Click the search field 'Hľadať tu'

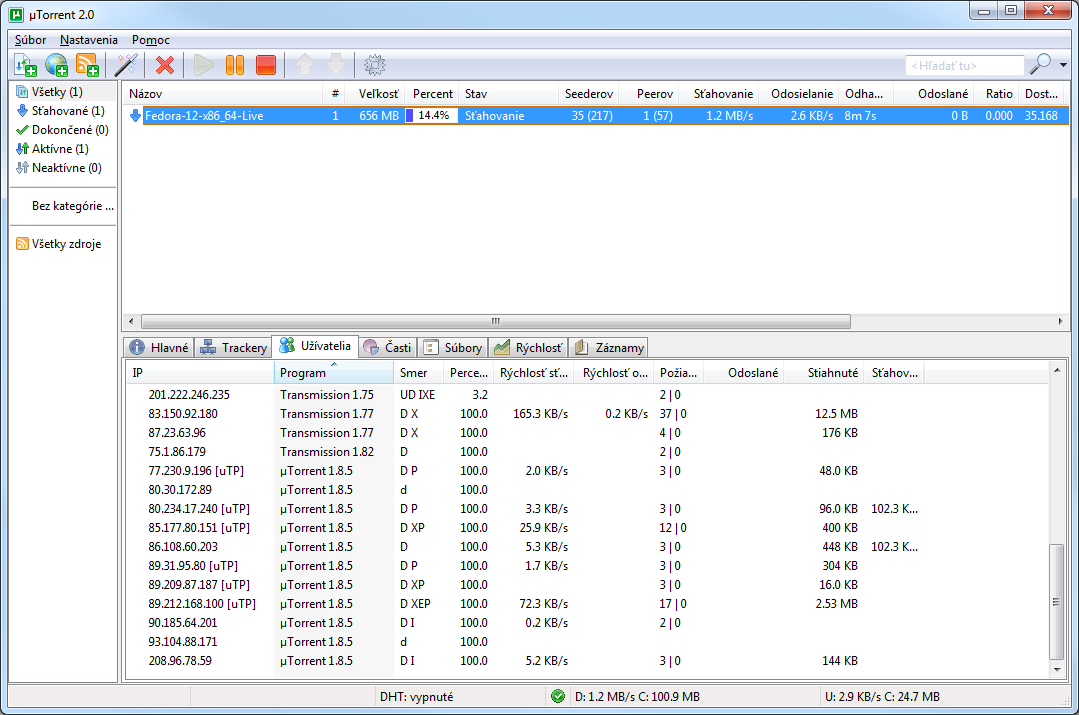click(964, 65)
